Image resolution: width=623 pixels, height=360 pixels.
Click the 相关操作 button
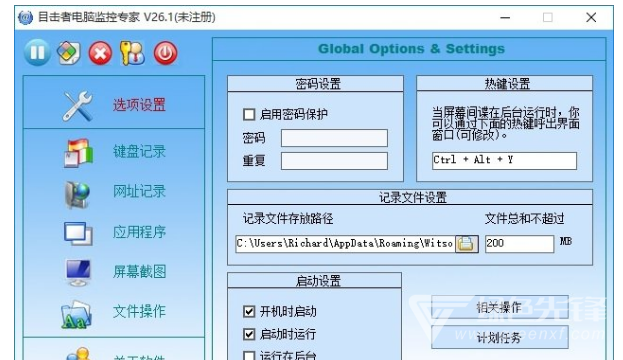coord(499,307)
